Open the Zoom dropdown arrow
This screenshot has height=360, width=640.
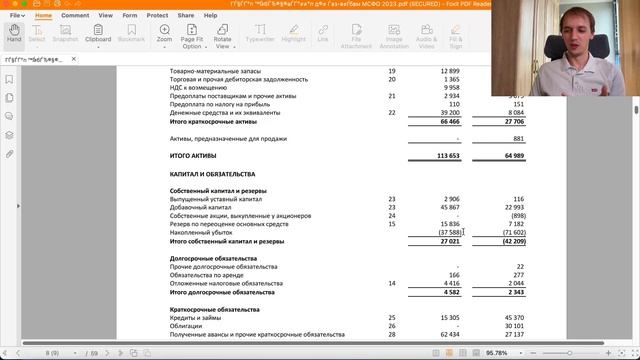(x=164, y=47)
